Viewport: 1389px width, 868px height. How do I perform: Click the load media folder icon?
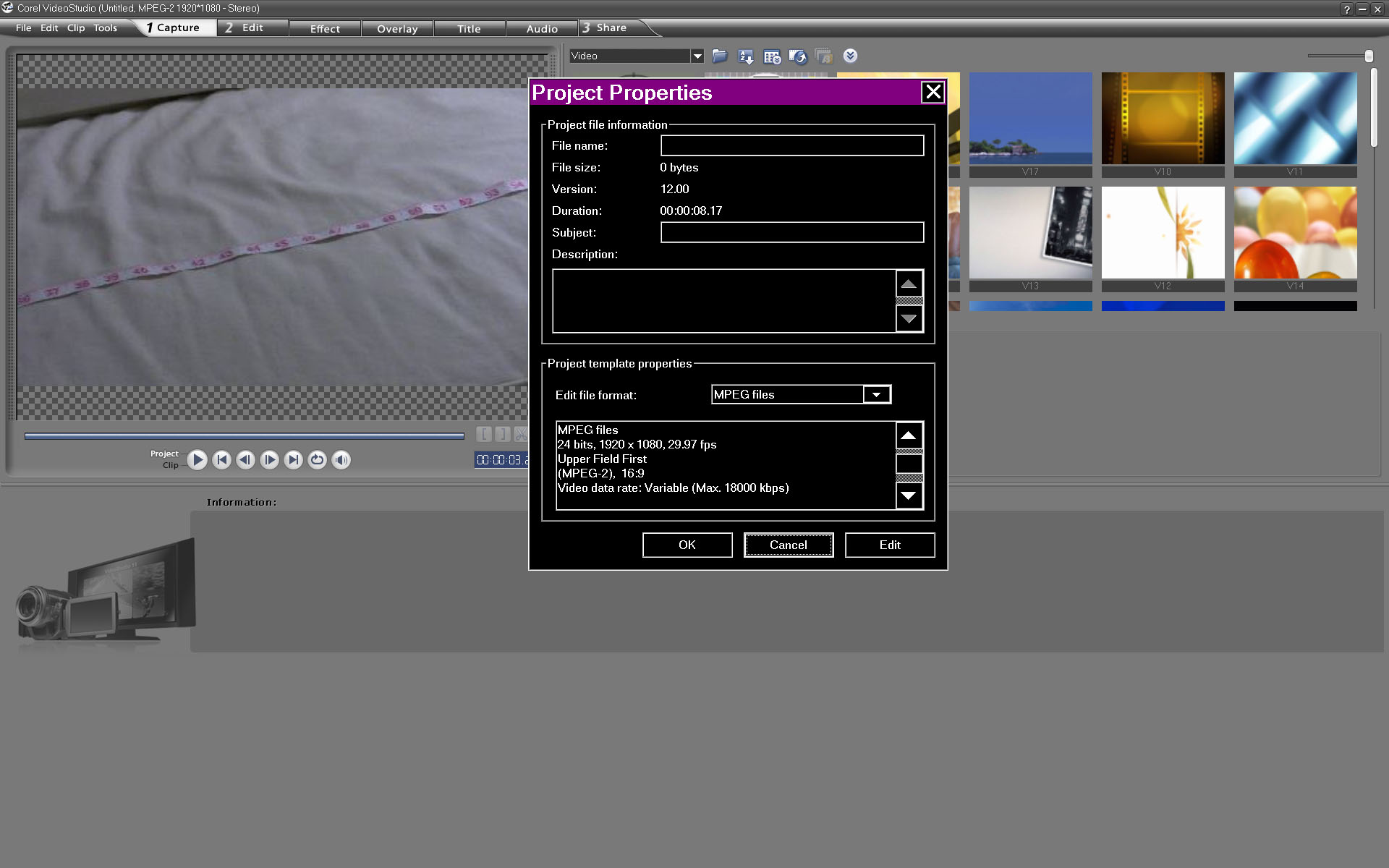pos(719,56)
